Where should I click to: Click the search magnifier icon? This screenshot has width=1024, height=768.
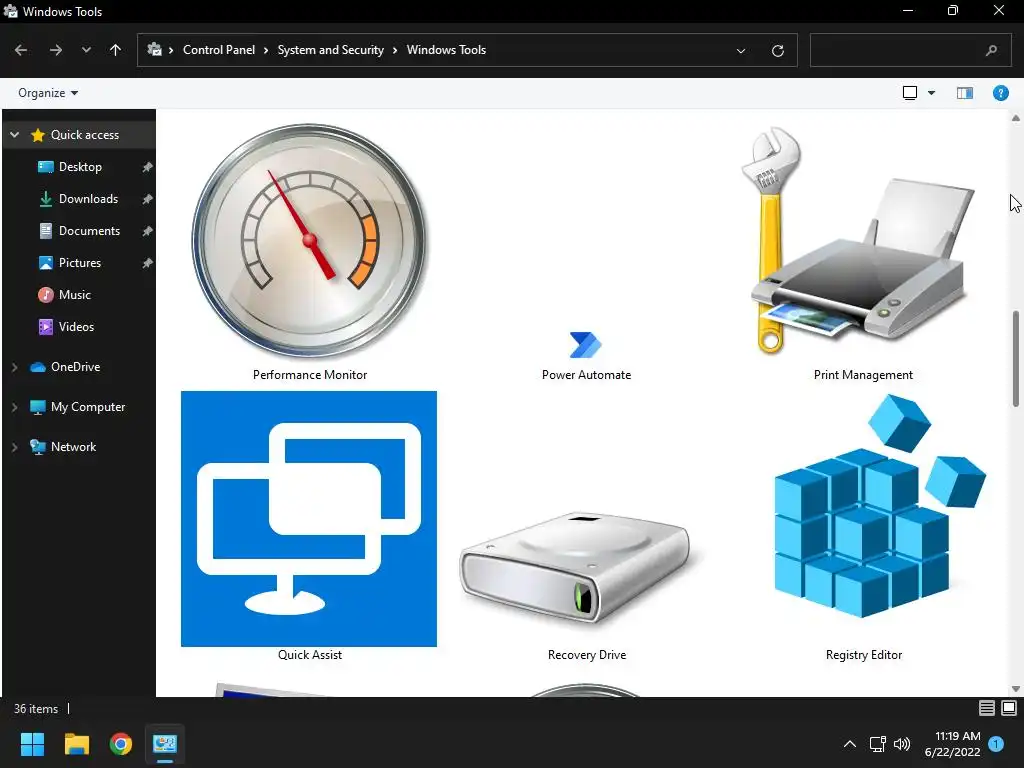(991, 50)
